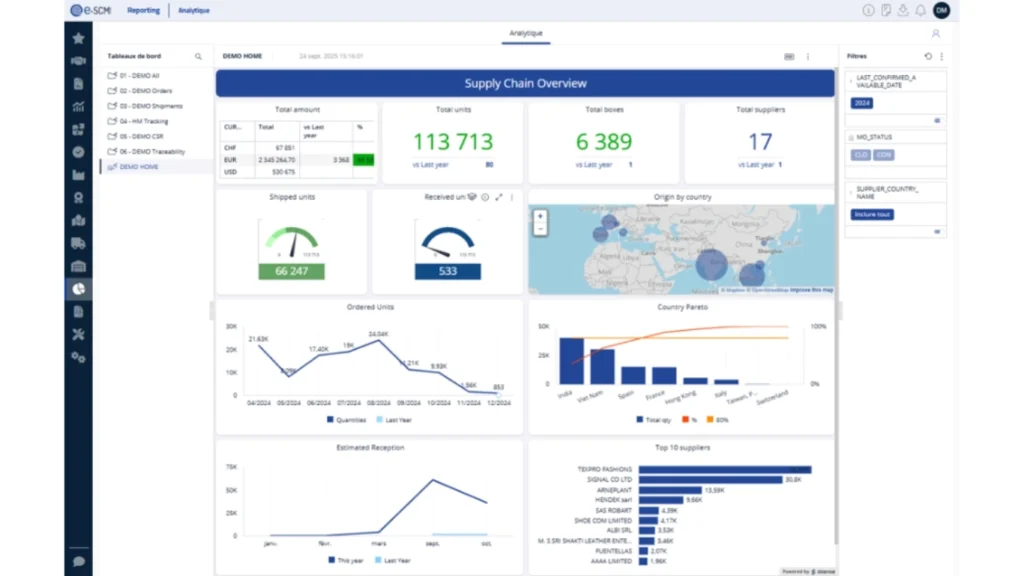Click the info icon in top bar
1024x576 pixels.
pyautogui.click(x=868, y=10)
